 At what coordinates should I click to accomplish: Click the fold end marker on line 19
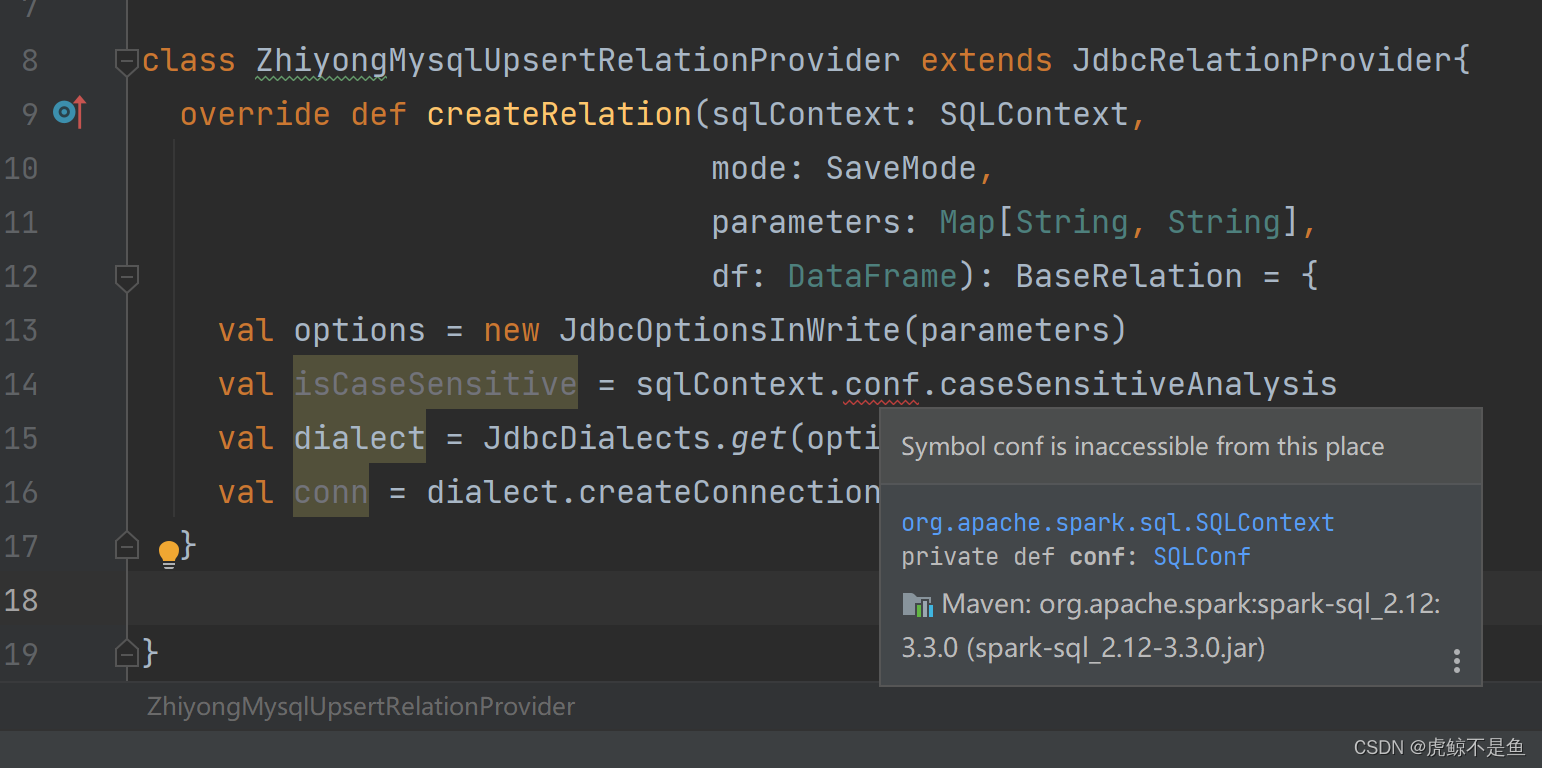(x=126, y=654)
